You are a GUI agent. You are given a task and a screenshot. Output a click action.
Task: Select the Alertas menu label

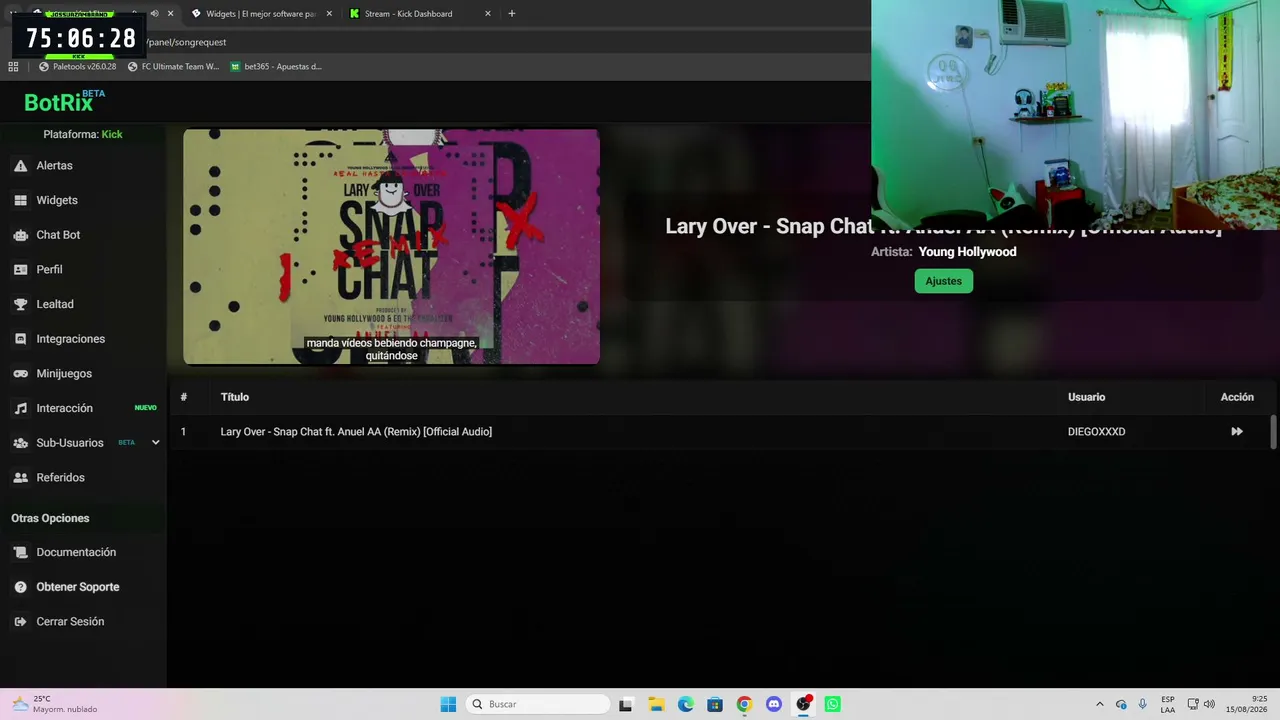54,166
